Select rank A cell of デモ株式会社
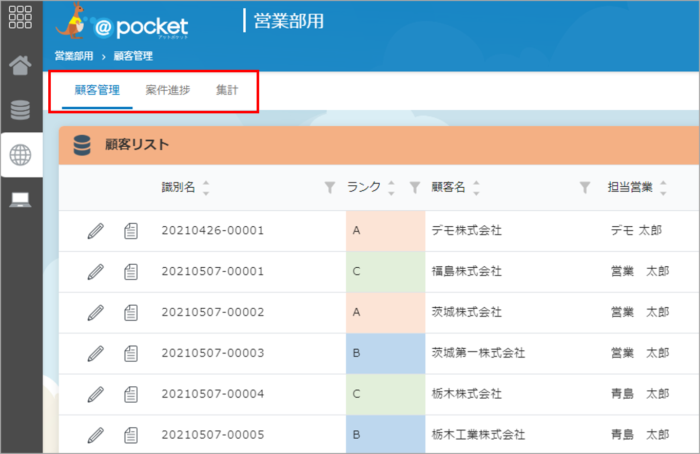 [386, 231]
